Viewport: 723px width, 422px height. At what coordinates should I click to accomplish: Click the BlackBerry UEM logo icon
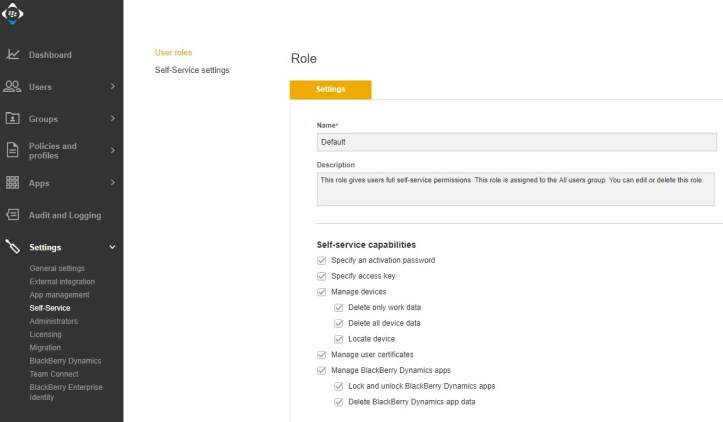(x=12, y=14)
